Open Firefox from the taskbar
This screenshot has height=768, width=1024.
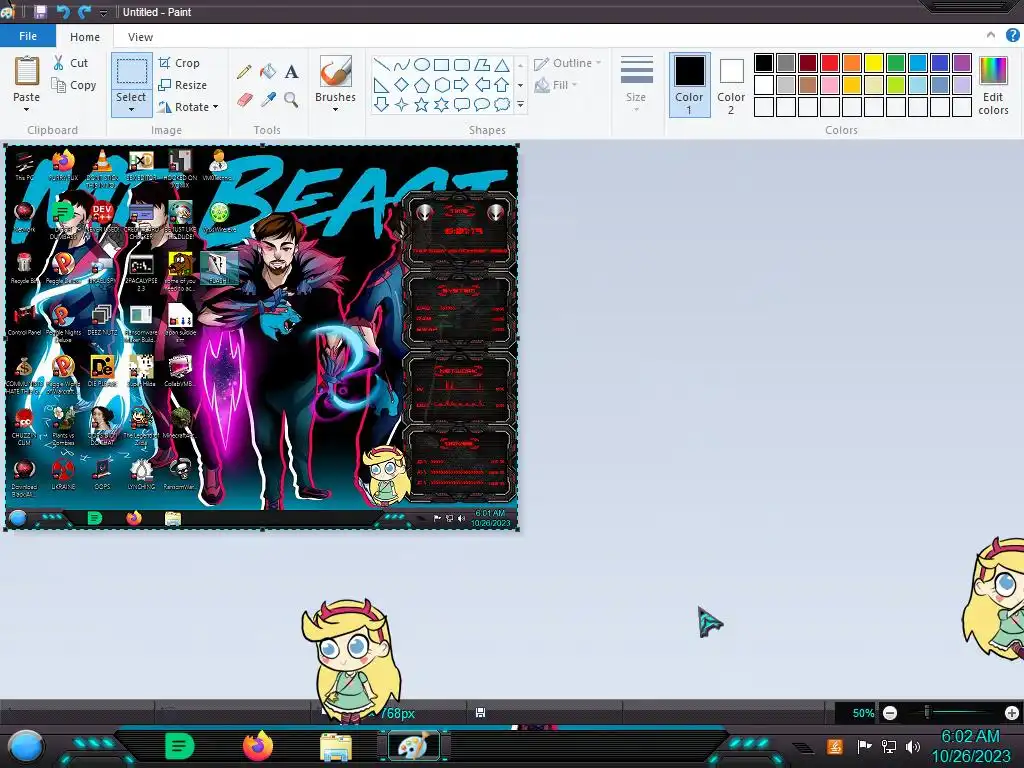coord(257,746)
